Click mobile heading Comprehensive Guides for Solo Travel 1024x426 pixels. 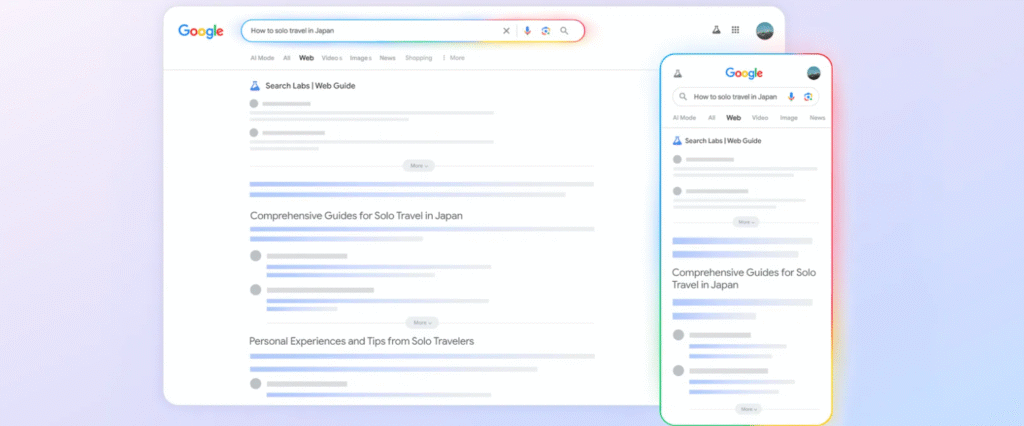click(744, 279)
